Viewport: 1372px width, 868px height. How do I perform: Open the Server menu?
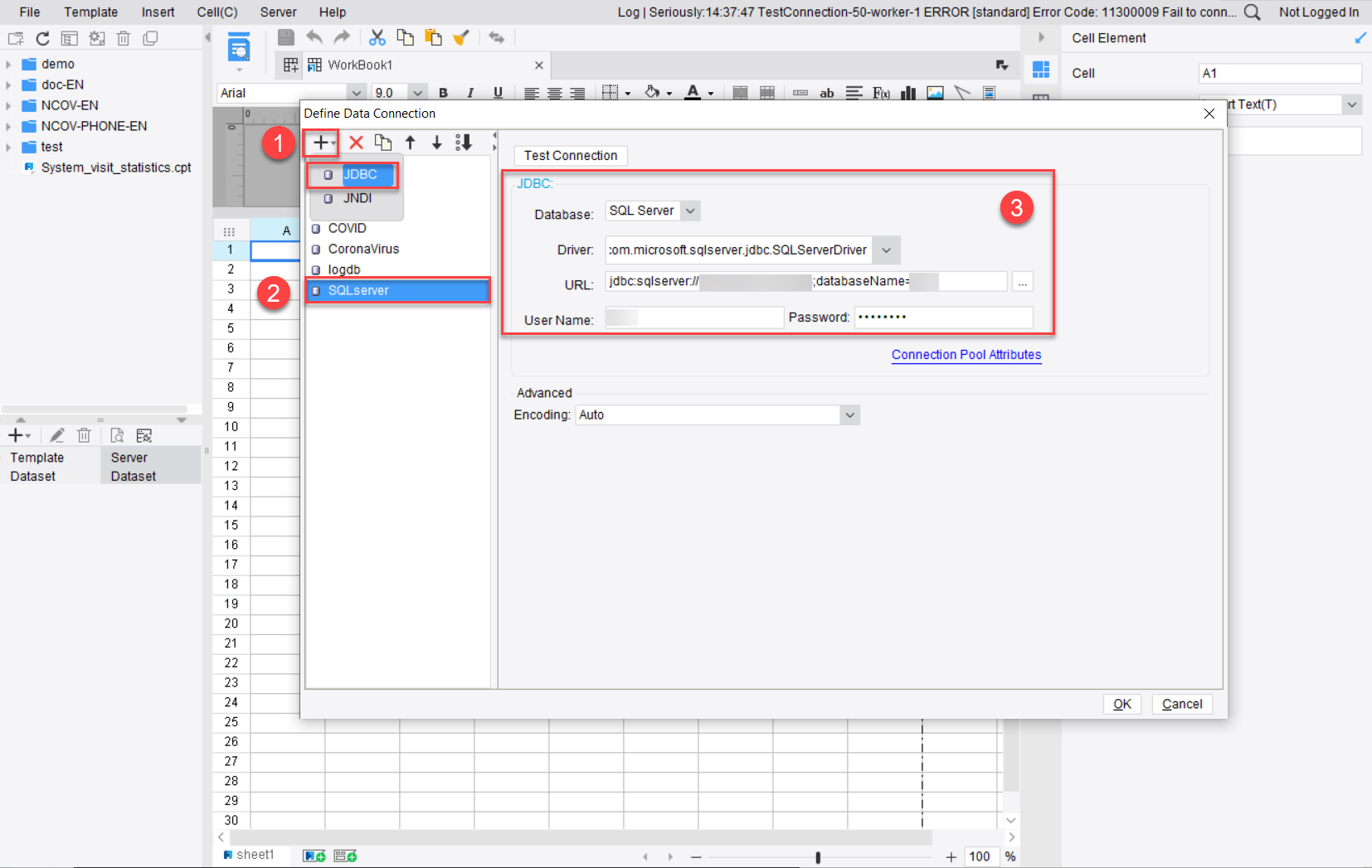pyautogui.click(x=277, y=12)
